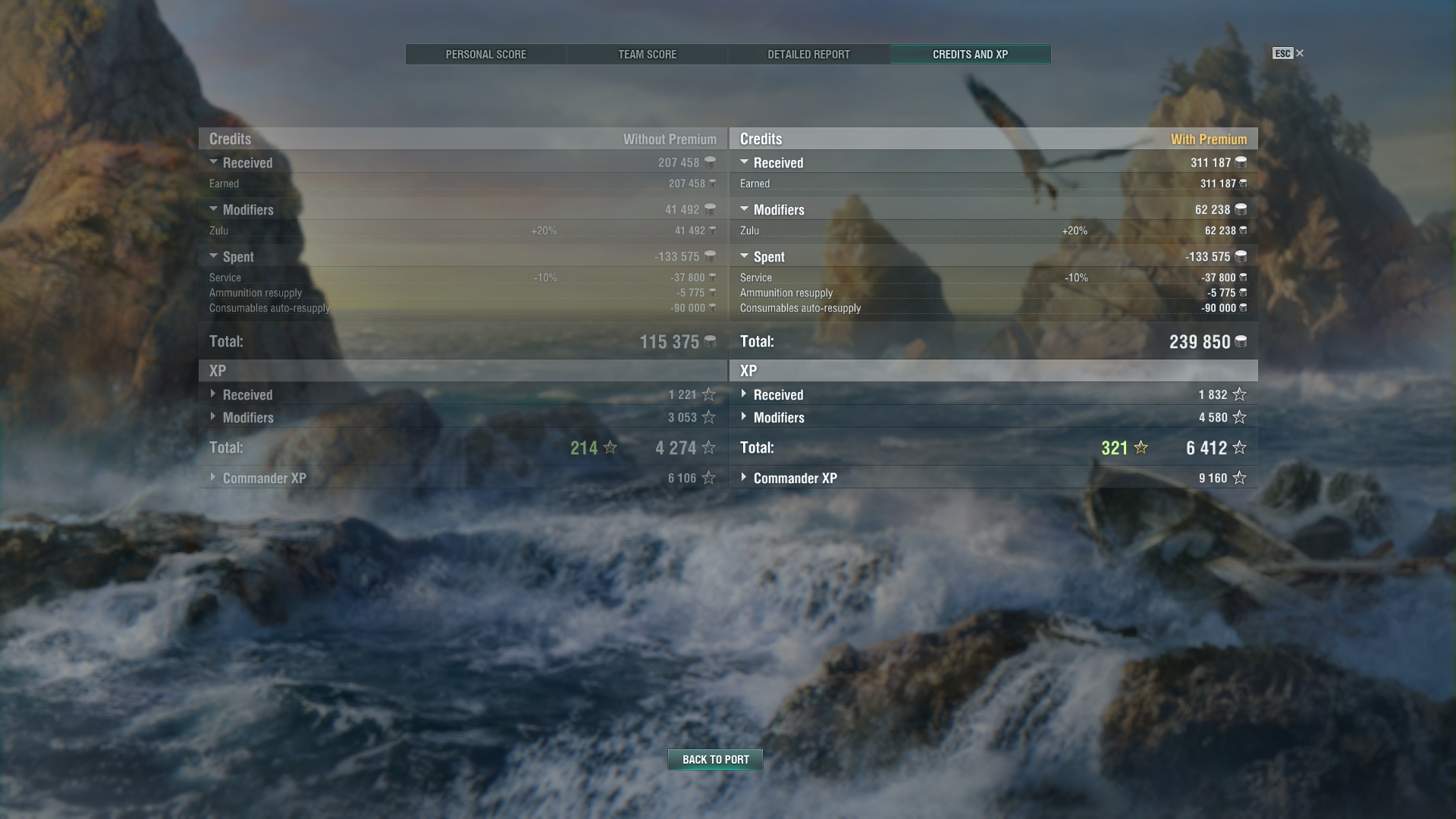Expand Commander XP in With Premium panel
Viewport: 1456px width, 819px height.
744,478
